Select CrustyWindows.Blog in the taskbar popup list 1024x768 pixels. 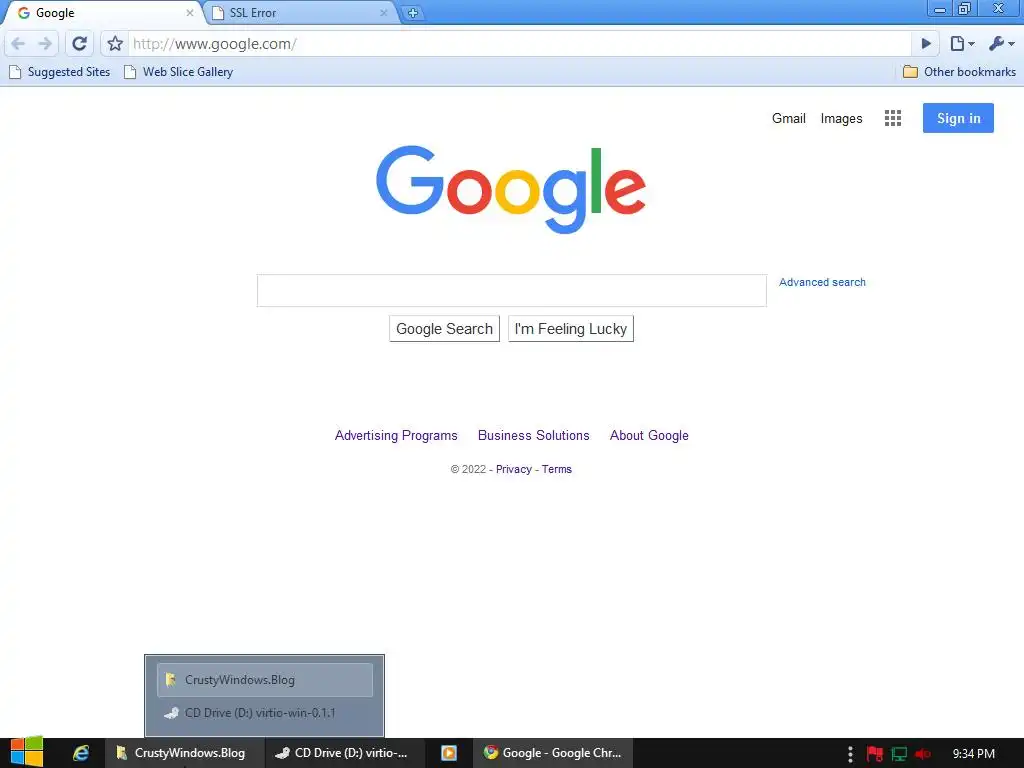coord(264,680)
